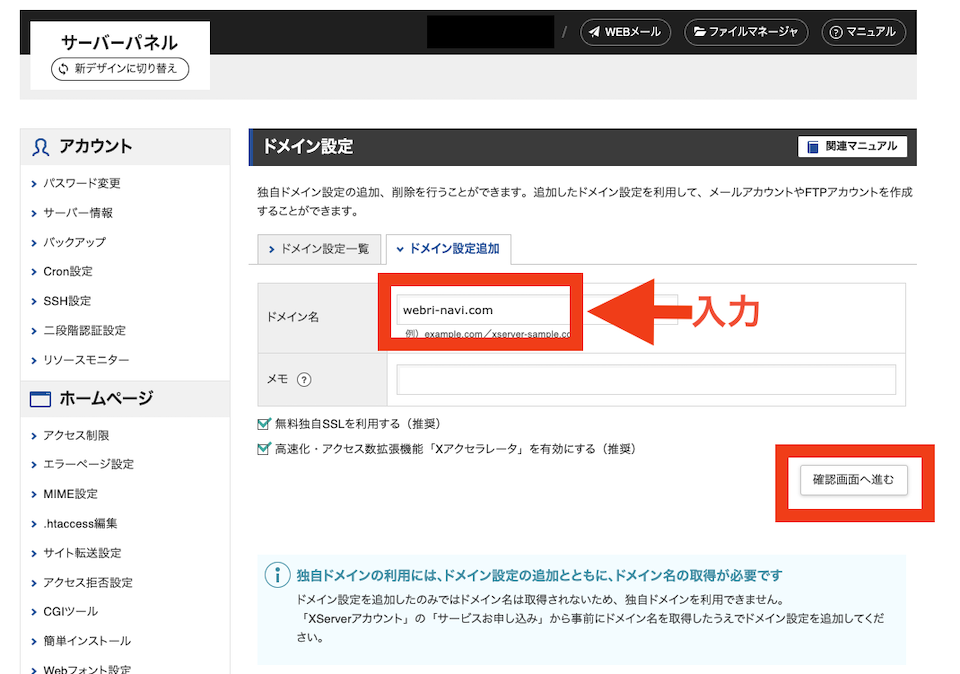Viewport: 960px width, 674px height.
Task: Open 簡単インストール link
Action: point(87,641)
